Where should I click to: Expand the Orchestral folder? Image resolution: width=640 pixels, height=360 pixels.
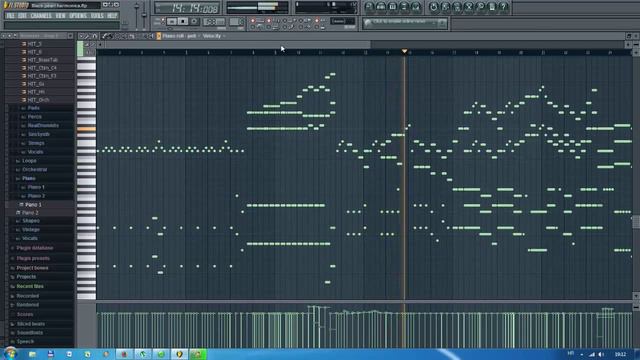[35, 169]
